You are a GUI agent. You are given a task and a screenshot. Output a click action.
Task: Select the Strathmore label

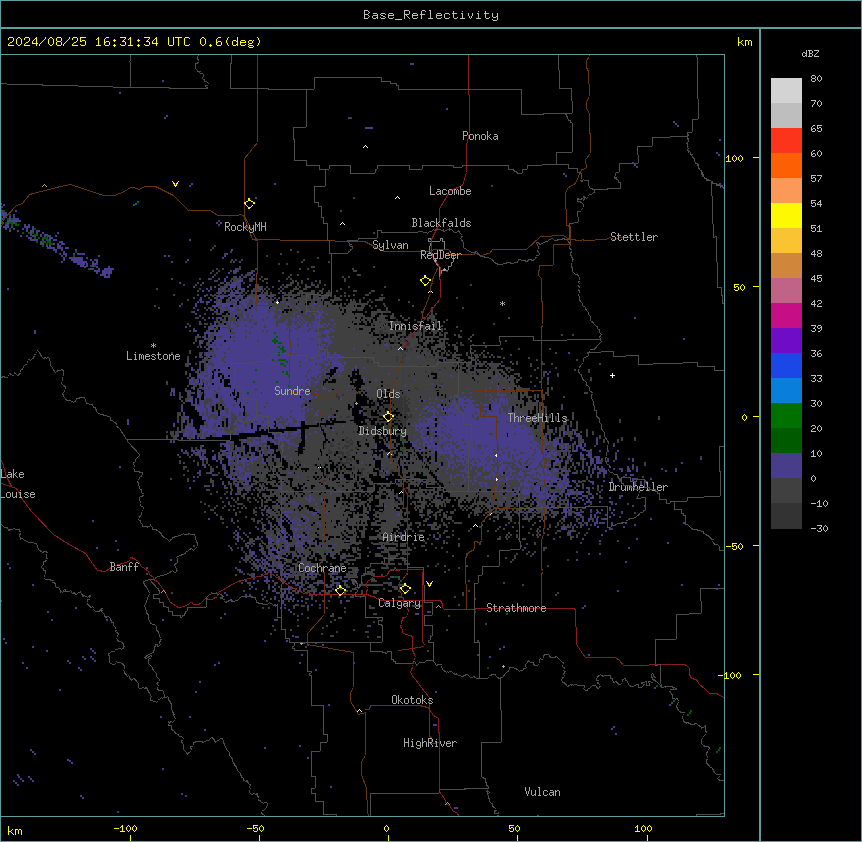point(516,608)
